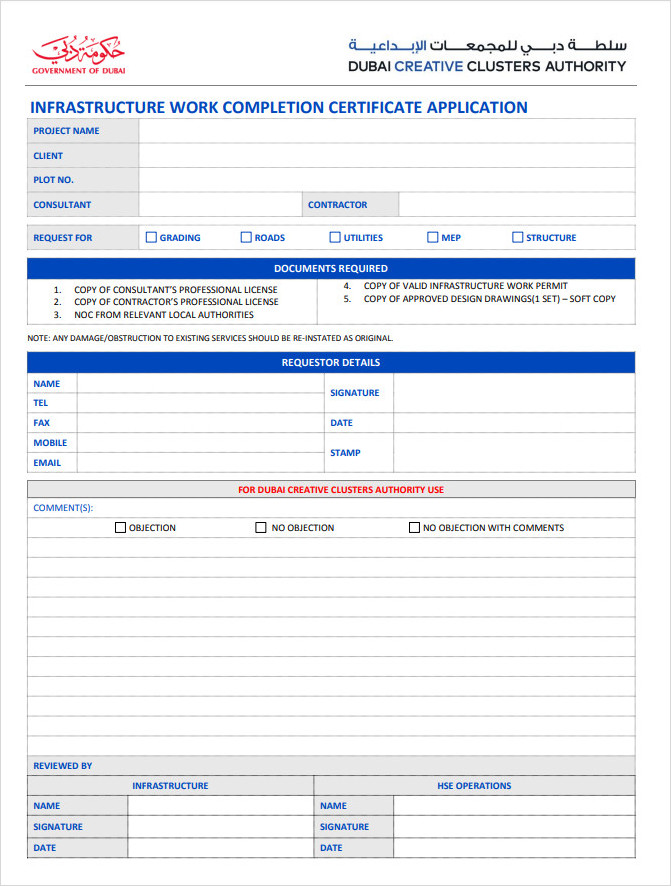Click the form title heading

(x=278, y=107)
